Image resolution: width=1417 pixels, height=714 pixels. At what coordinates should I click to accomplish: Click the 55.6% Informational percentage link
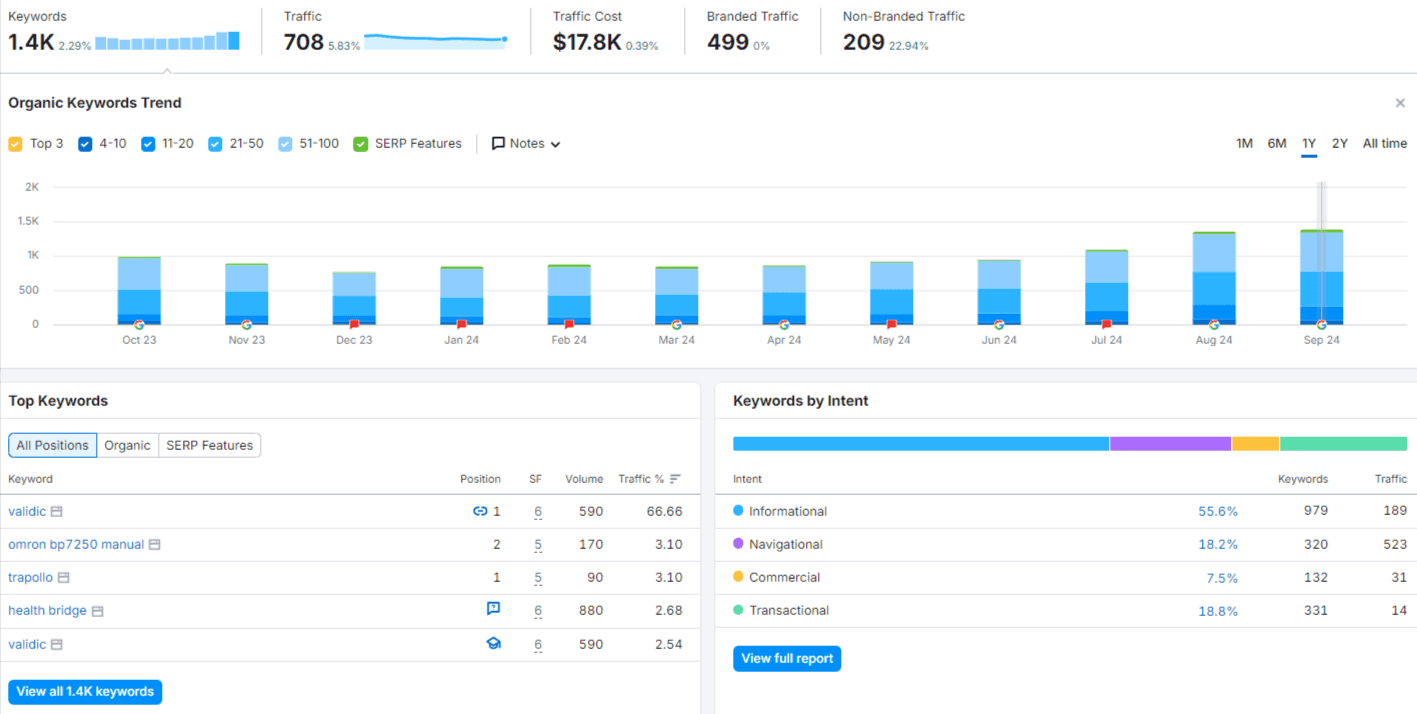click(1218, 511)
